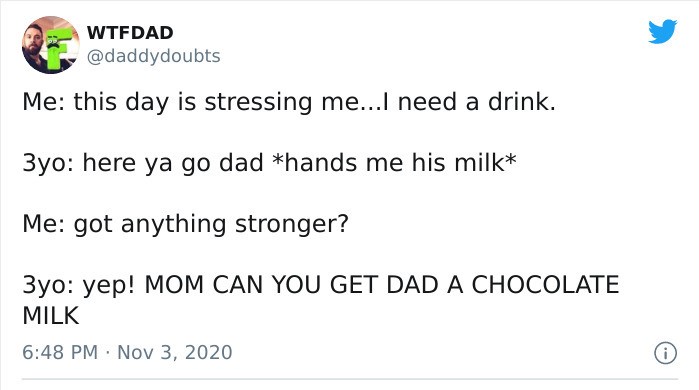This screenshot has height=390, width=699.
Task: Click the horizontal divider below the timestamp
Action: coord(350,379)
